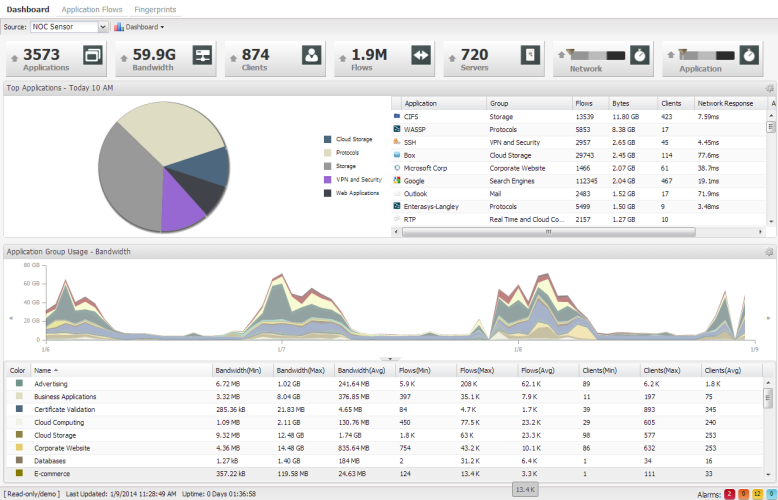Sort by the Name column header
The height and width of the screenshot is (500, 778).
tap(121, 371)
